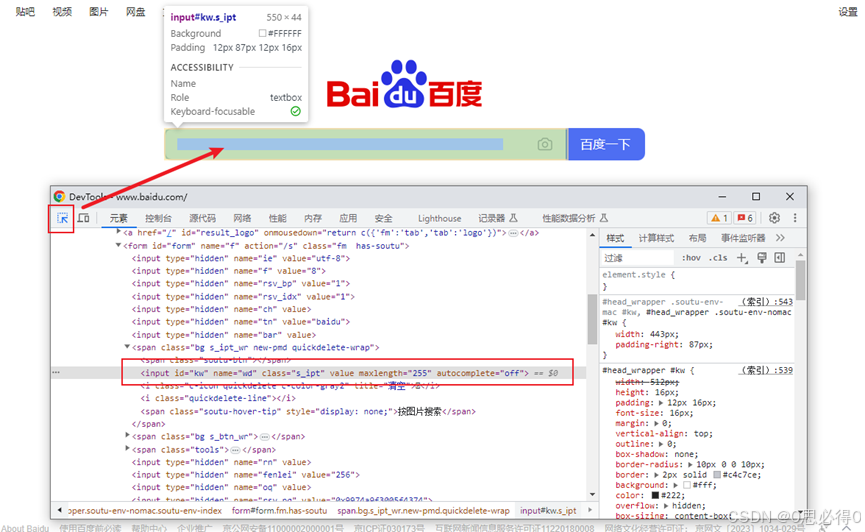Open the 安全 Security tab
The height and width of the screenshot is (532, 865).
pos(383,218)
